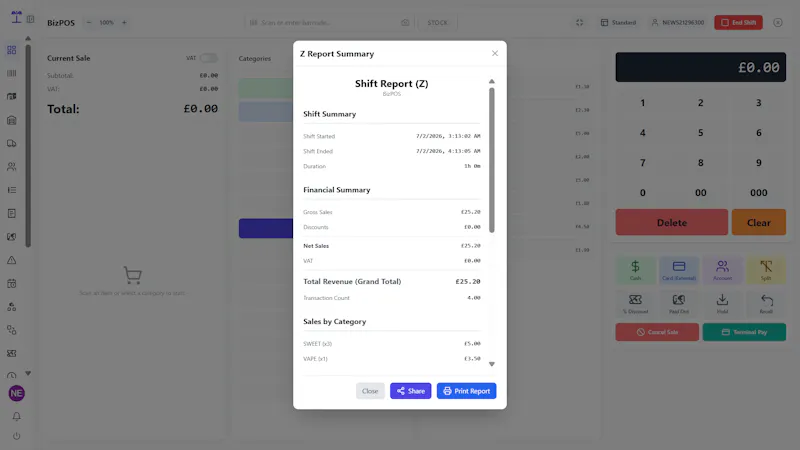Viewport: 800px width, 450px height.
Task: Click the power logout icon
Action: 16,436
